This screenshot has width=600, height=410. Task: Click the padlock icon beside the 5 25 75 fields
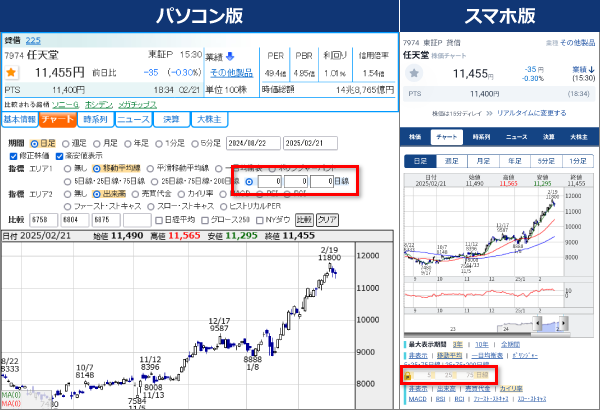point(408,376)
